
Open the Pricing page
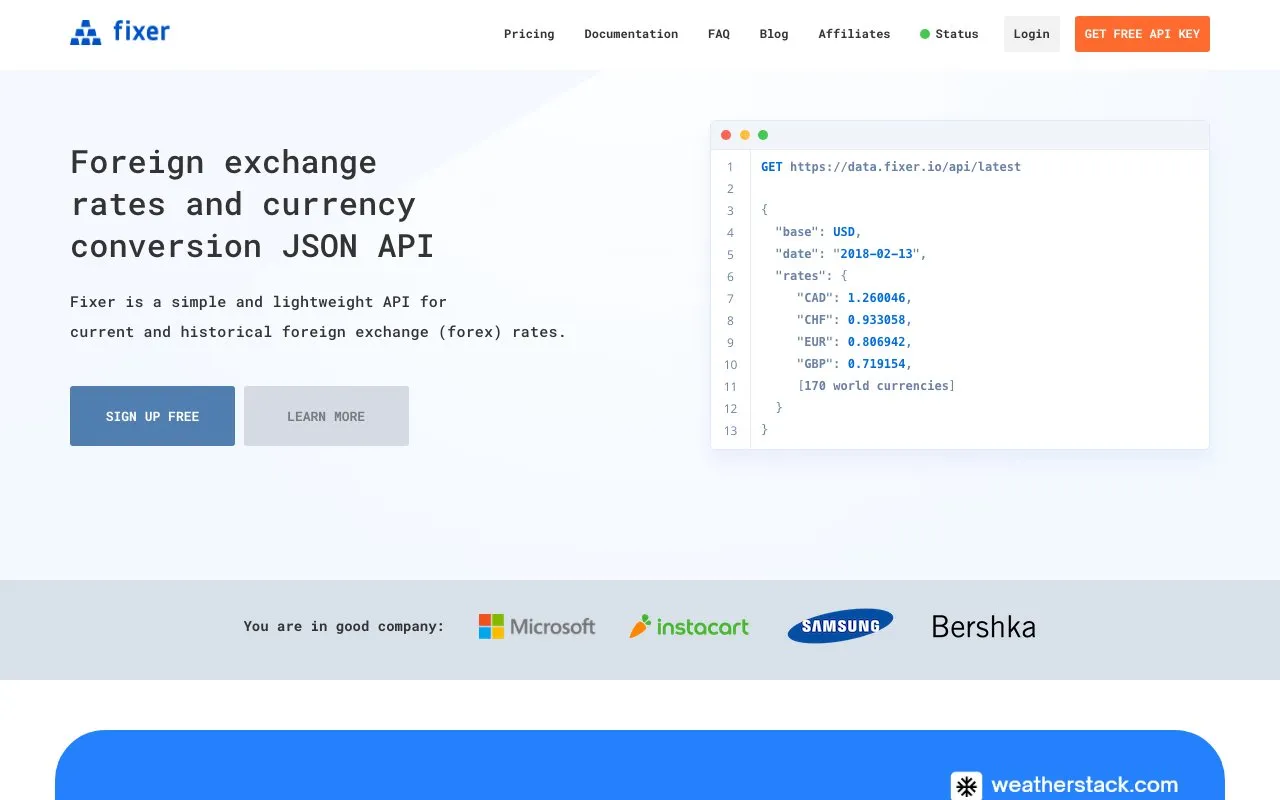pyautogui.click(x=529, y=34)
